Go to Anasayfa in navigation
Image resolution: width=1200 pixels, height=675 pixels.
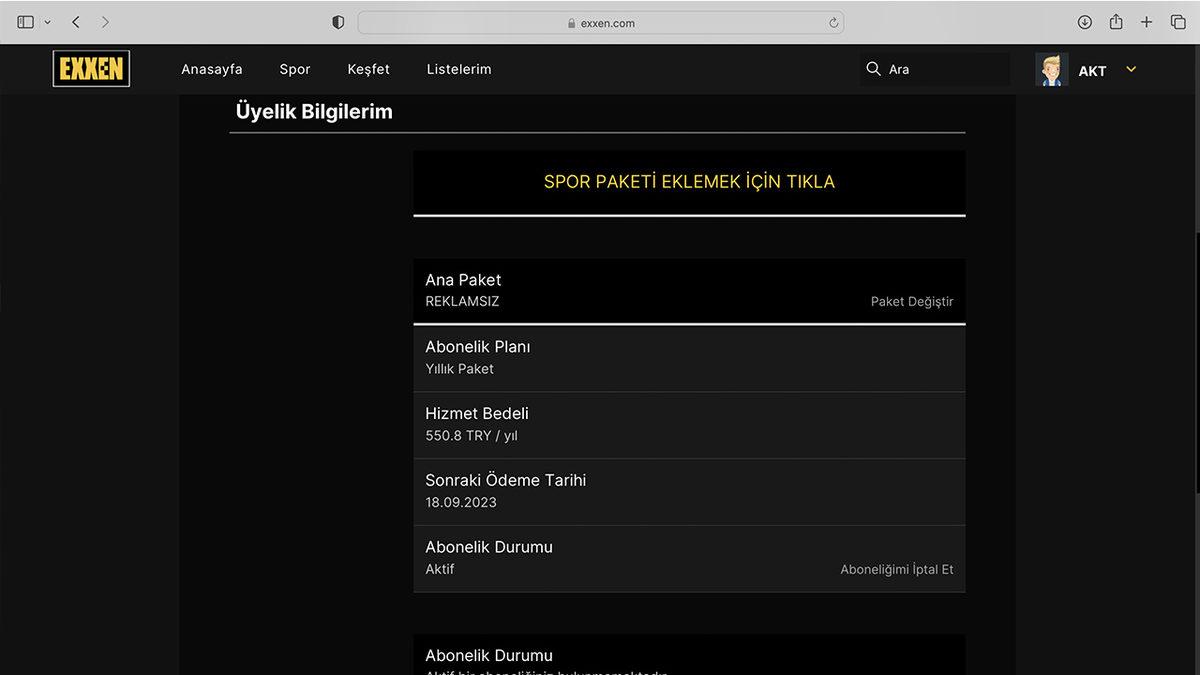(212, 69)
